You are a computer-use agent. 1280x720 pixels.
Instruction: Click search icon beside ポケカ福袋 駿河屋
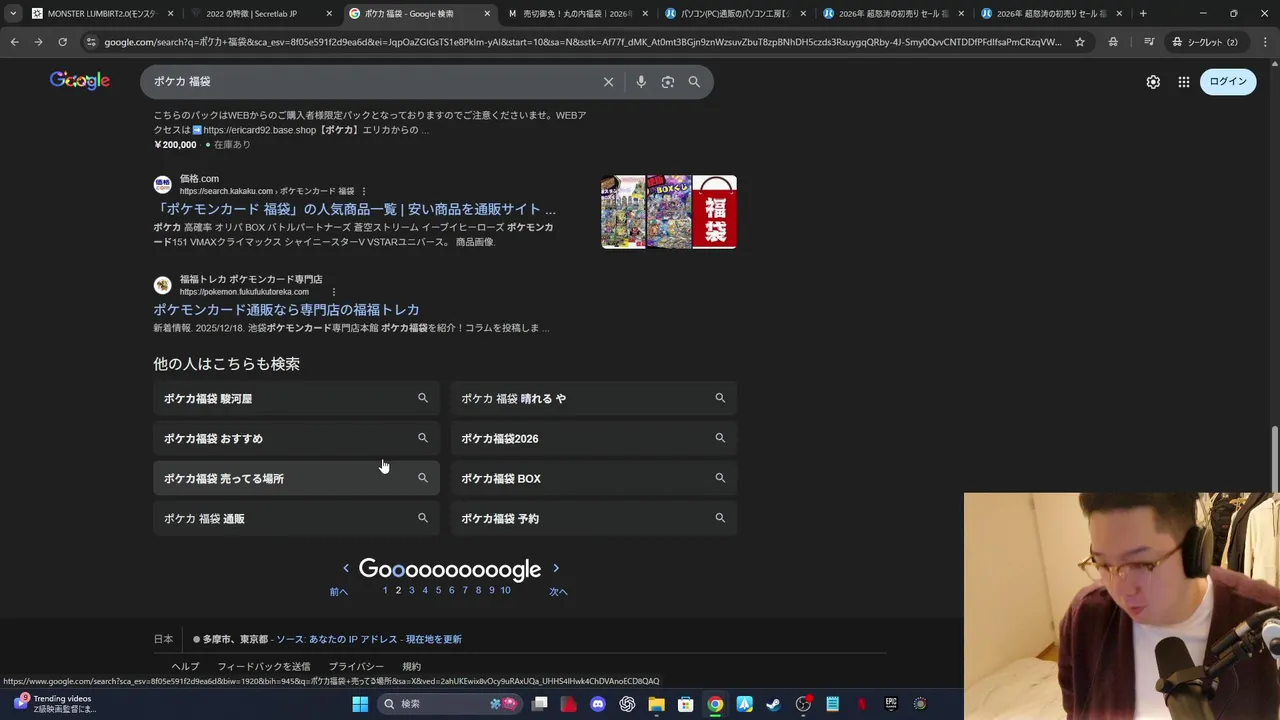click(x=423, y=398)
